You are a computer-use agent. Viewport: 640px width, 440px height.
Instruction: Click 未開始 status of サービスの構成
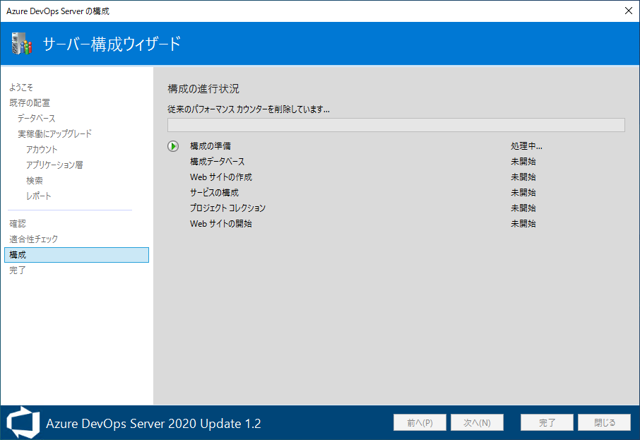click(x=523, y=193)
